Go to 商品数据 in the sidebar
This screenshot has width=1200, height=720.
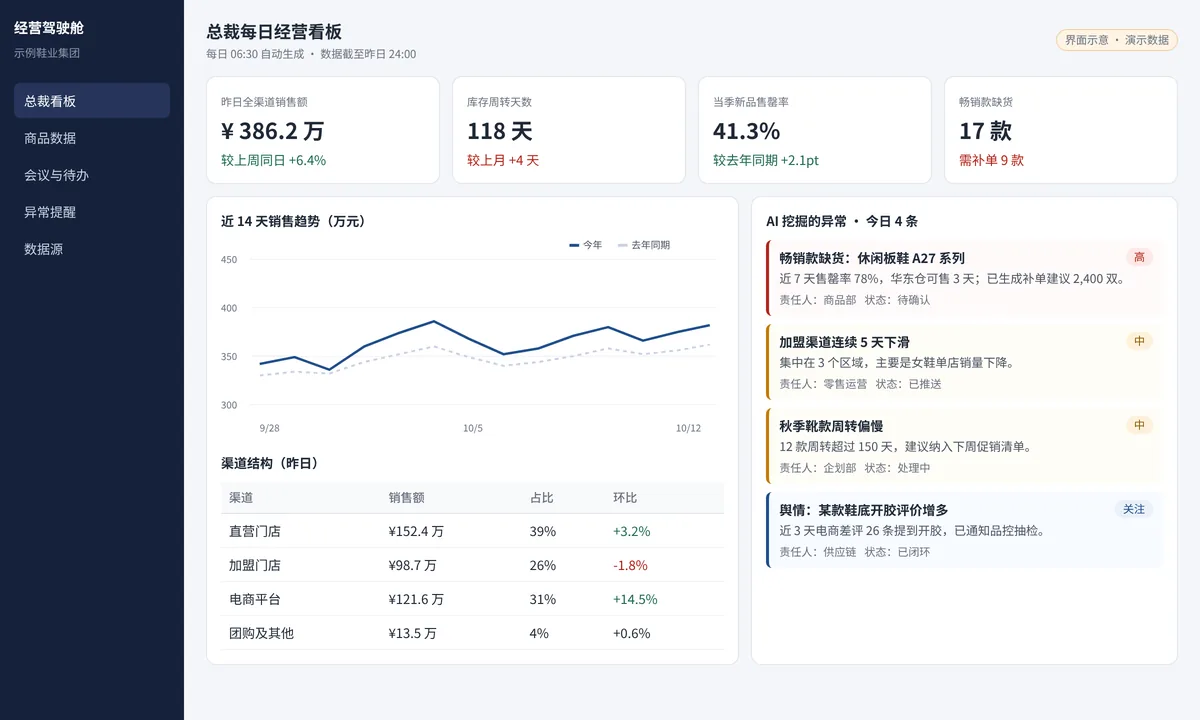(x=92, y=138)
